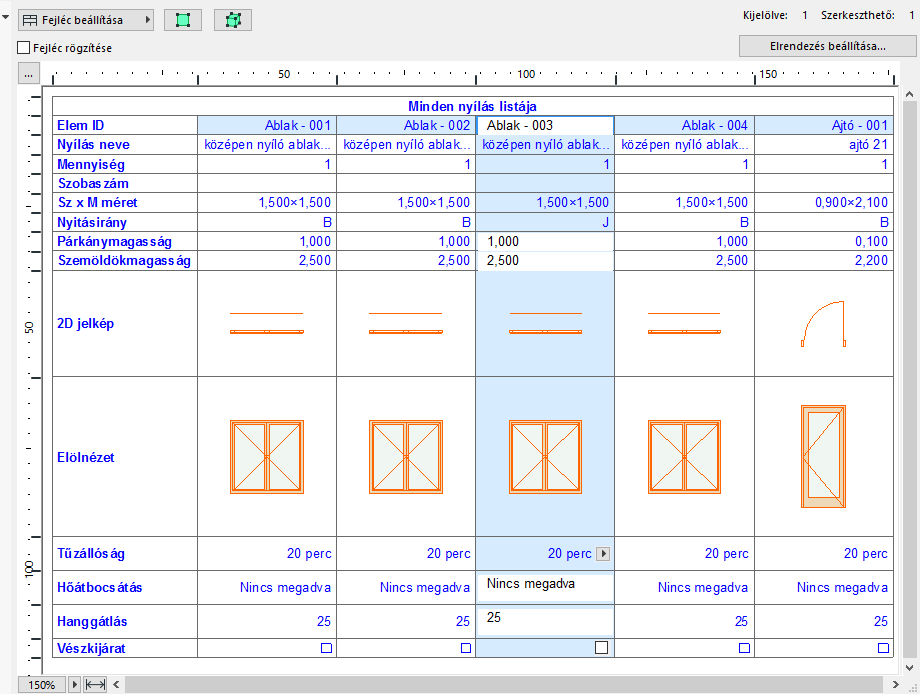
Task: Click vertical scrollbar up arrow
Action: tap(909, 94)
